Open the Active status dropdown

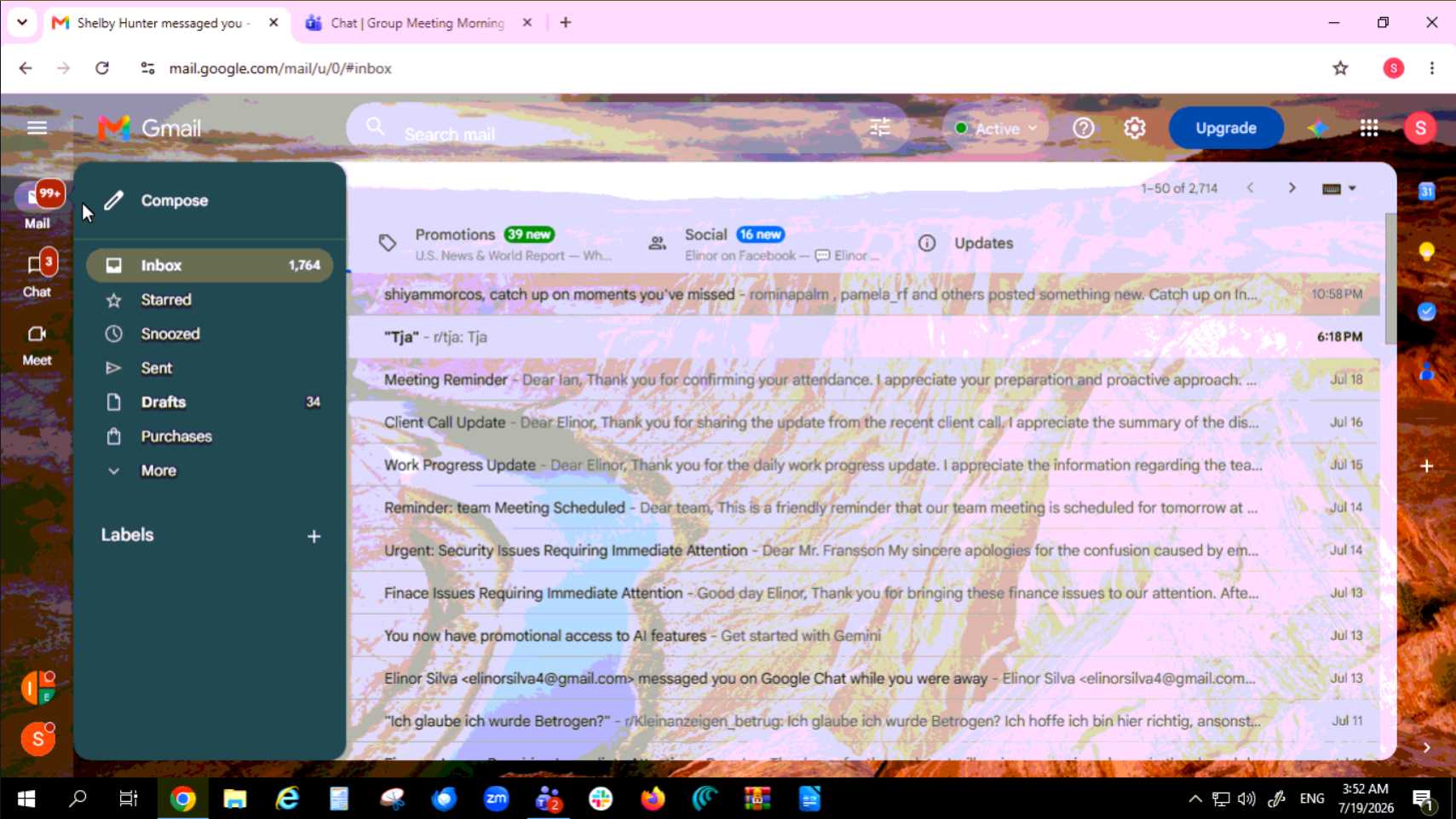pyautogui.click(x=996, y=128)
